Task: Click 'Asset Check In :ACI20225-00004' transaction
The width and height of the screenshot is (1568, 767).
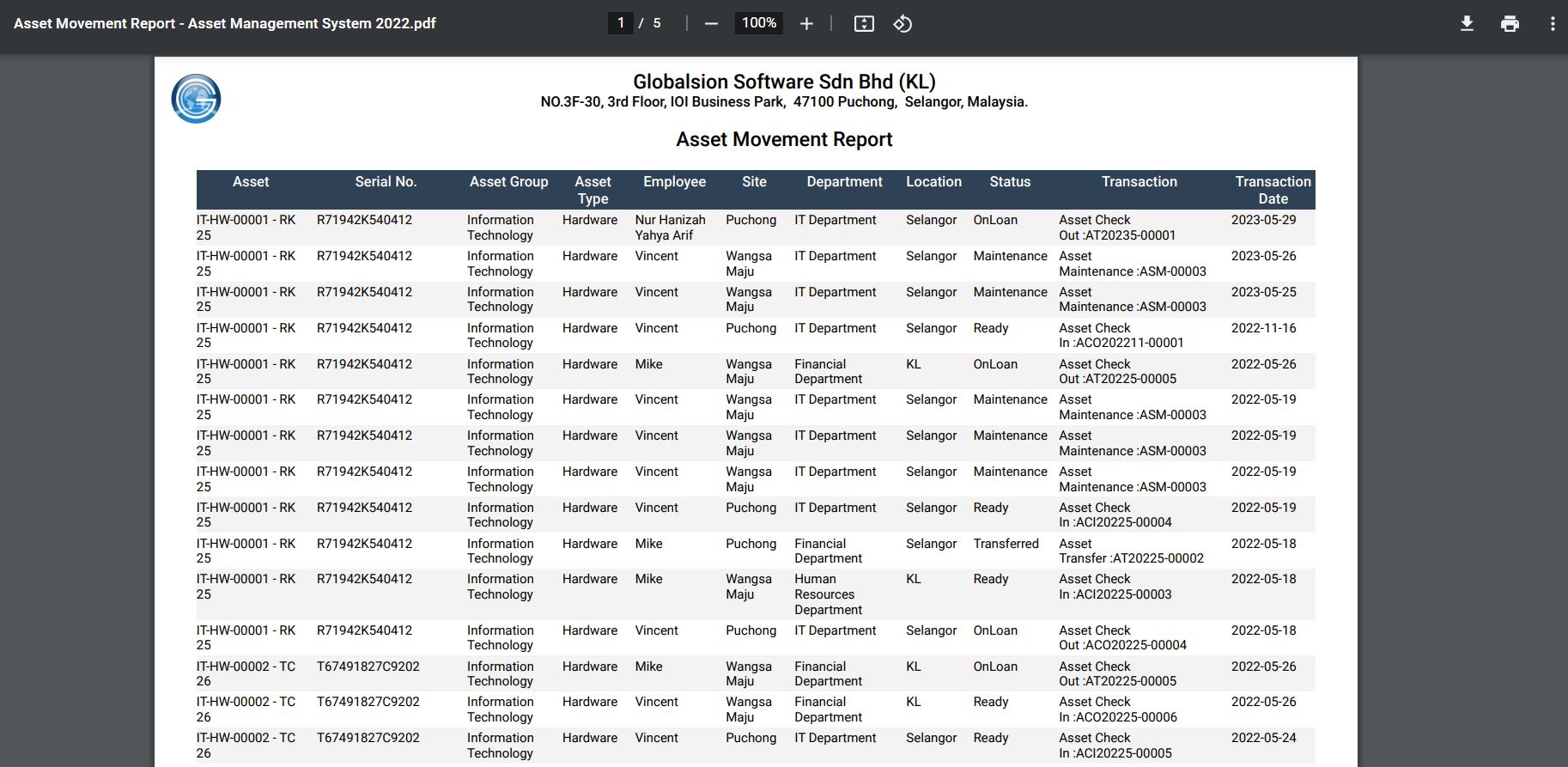Action: click(1115, 514)
